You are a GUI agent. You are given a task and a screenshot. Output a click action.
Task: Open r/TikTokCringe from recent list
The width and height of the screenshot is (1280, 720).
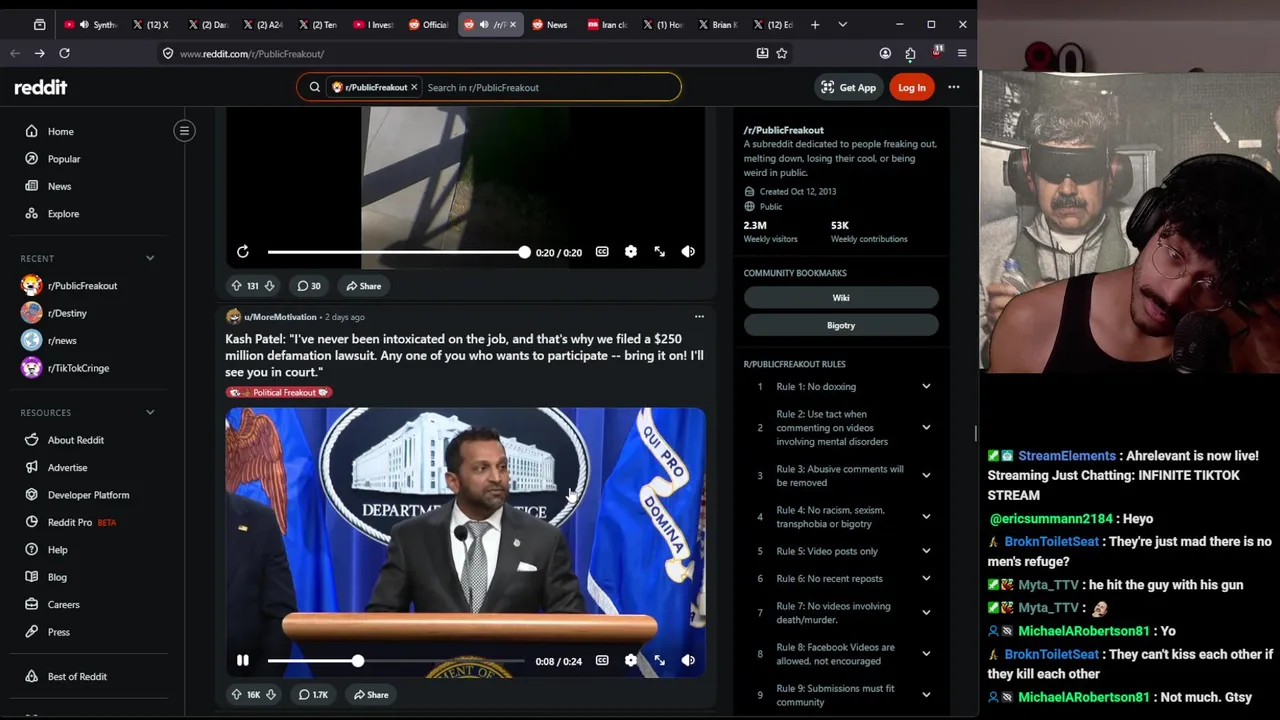pos(78,368)
